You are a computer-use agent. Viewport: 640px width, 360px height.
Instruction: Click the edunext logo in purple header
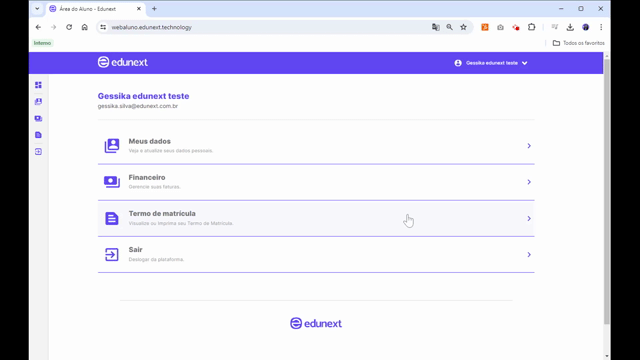click(x=123, y=62)
